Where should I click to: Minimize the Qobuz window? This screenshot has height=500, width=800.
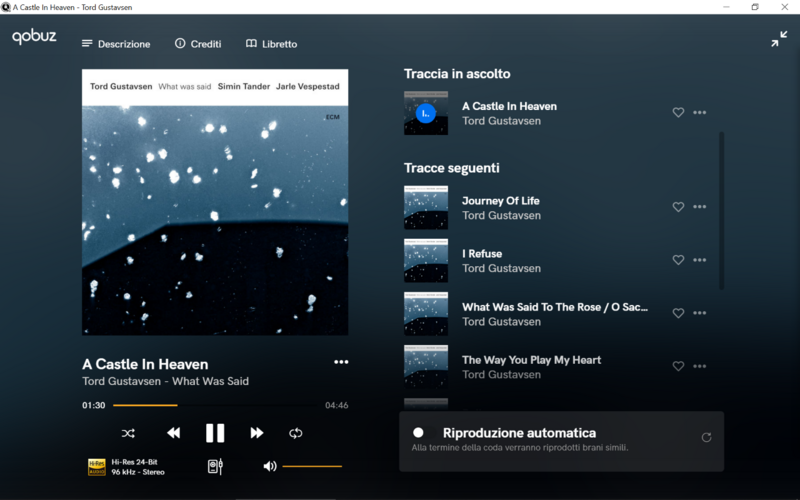pos(726,7)
